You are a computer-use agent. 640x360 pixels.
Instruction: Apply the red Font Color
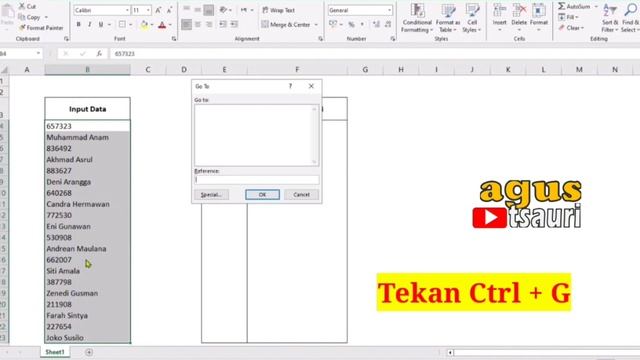click(162, 25)
